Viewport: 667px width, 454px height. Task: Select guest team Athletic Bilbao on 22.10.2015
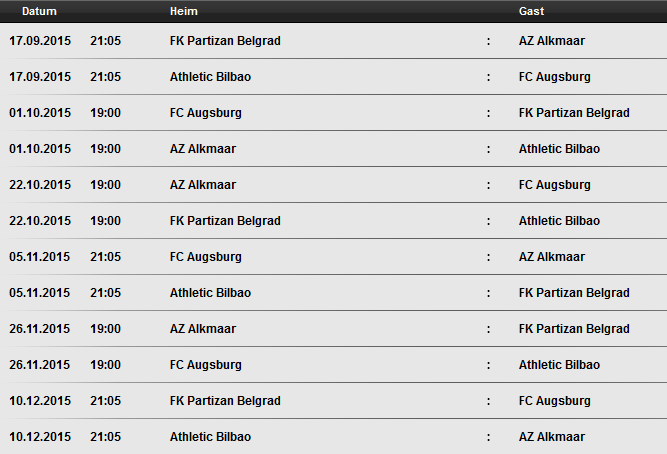(559, 221)
